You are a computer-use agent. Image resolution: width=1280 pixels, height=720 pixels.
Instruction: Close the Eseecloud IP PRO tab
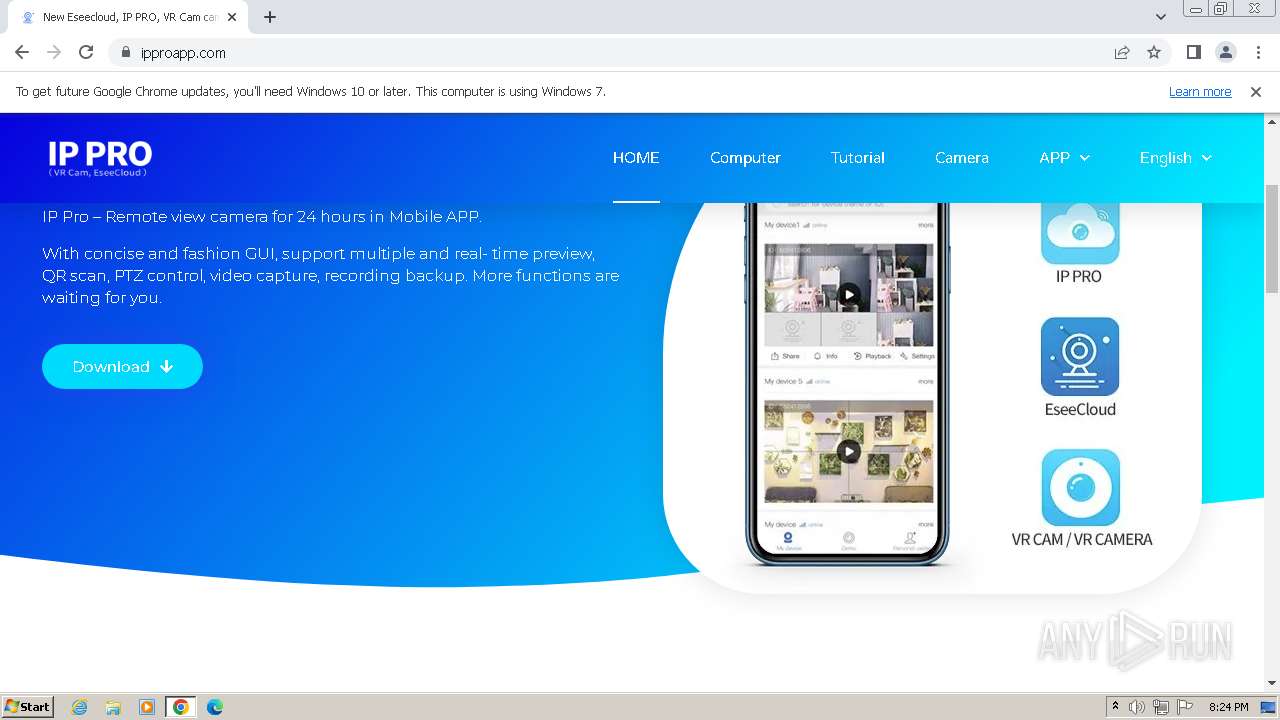pos(232,17)
